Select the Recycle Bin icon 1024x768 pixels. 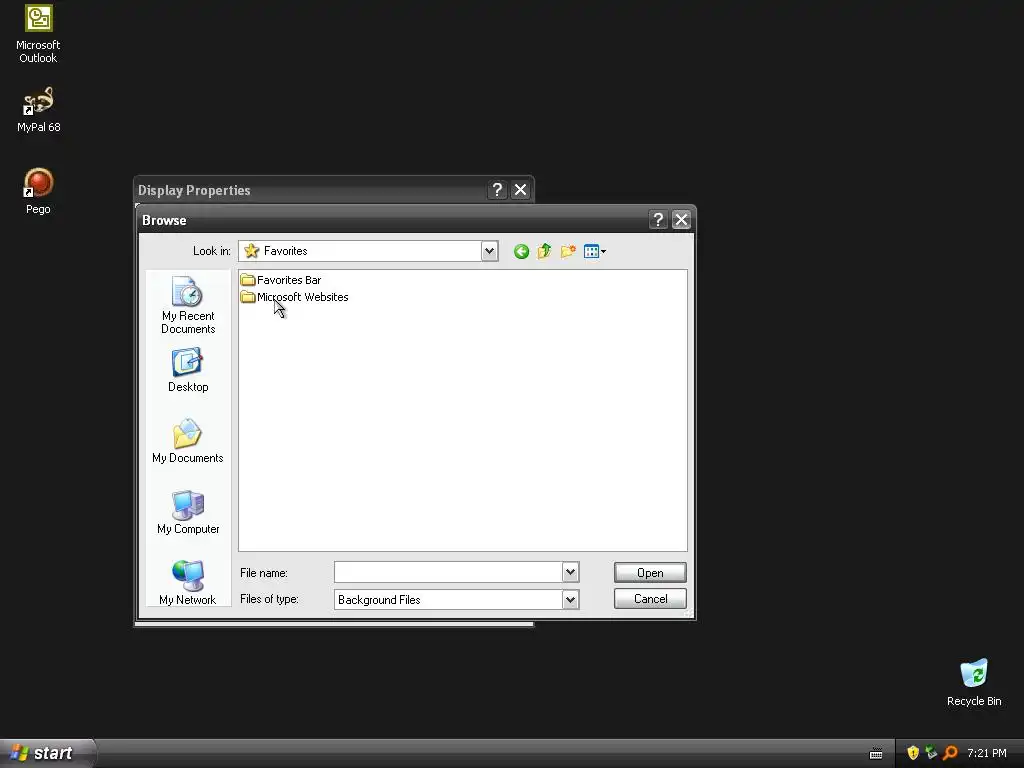click(x=974, y=682)
